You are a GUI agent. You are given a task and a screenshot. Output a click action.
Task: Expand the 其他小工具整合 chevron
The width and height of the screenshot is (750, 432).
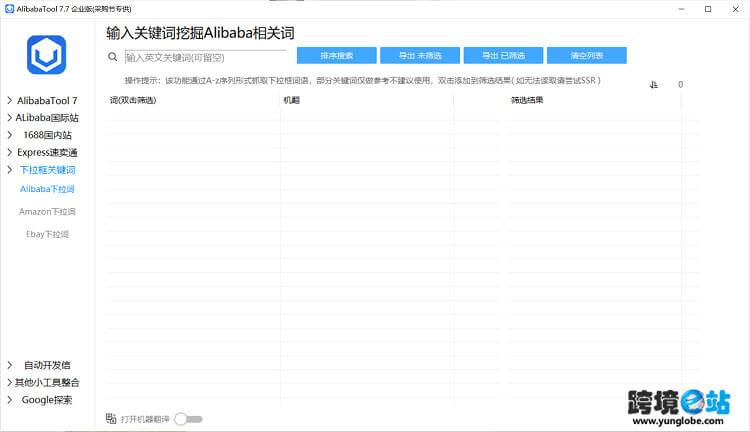[x=10, y=382]
